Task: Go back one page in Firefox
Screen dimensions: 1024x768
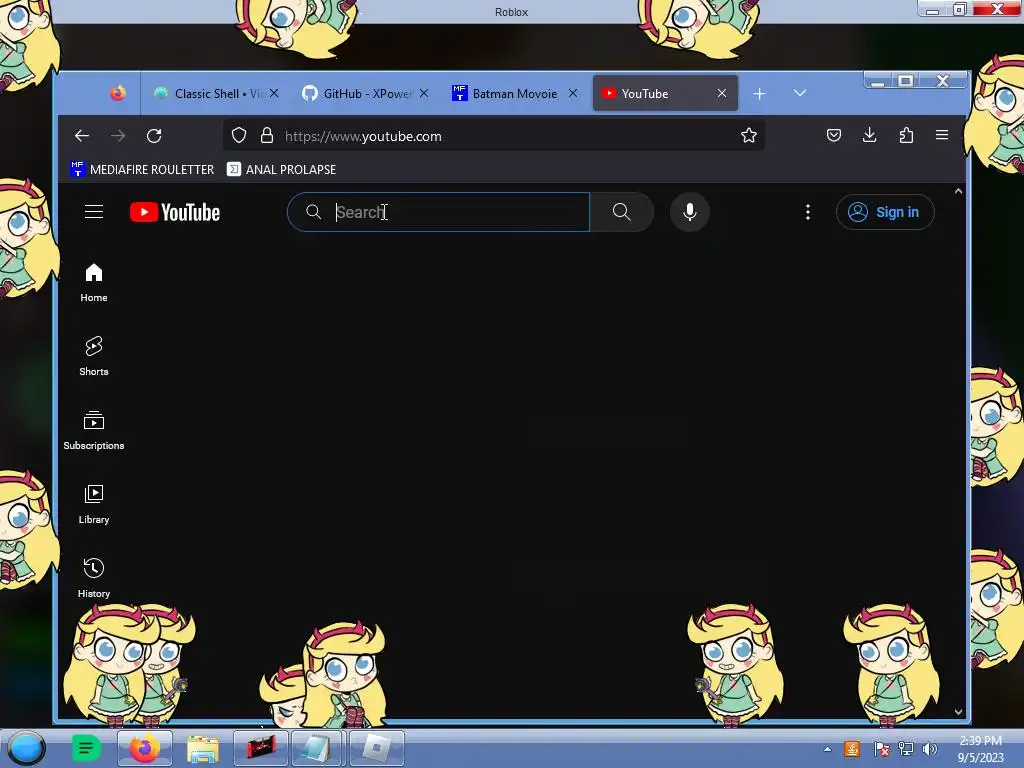Action: (82, 136)
